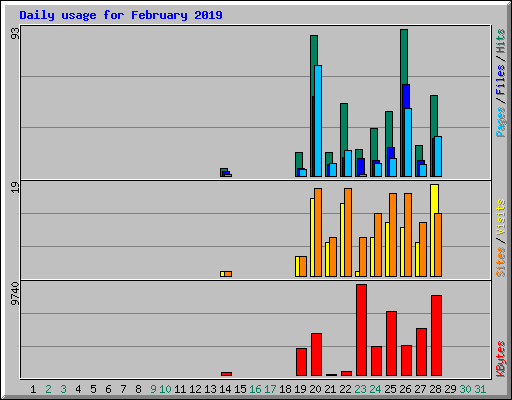Click the red KBytes bar for day 28
Image resolution: width=512 pixels, height=400 pixels.
click(x=436, y=335)
